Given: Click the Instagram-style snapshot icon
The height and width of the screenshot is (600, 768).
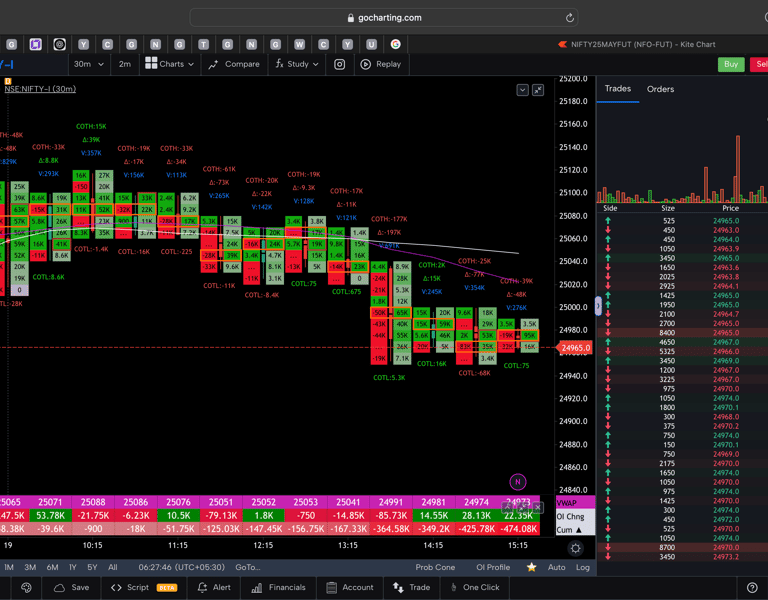Looking at the screenshot, I should click(339, 64).
